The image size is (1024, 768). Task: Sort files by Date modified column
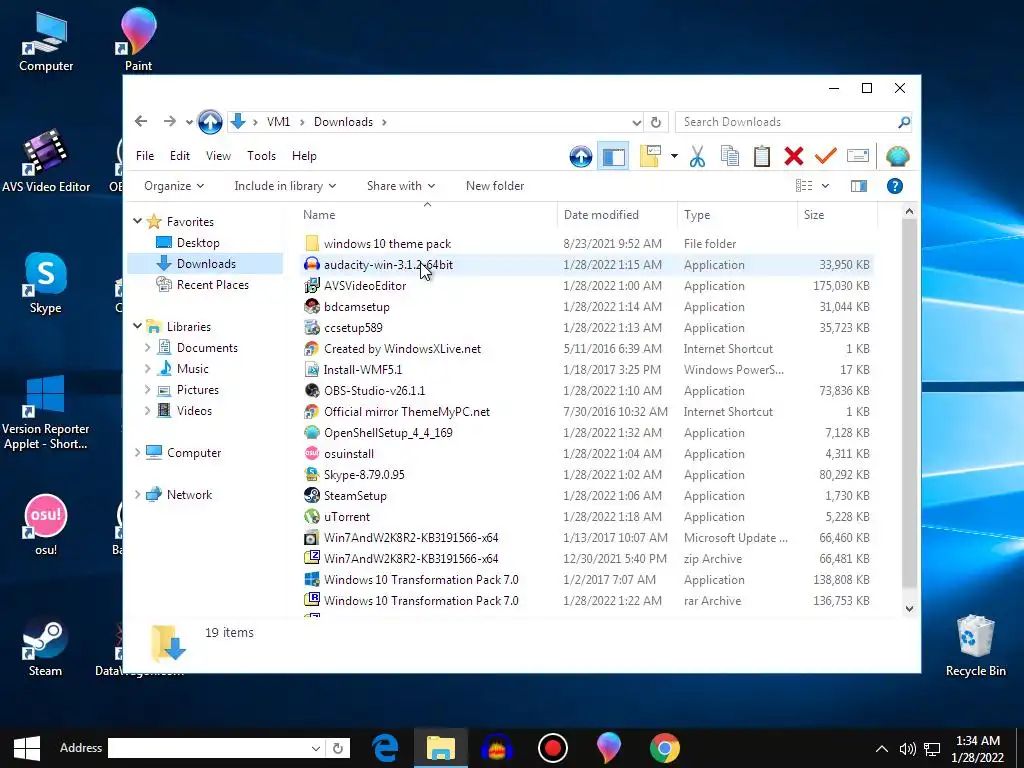pos(601,215)
